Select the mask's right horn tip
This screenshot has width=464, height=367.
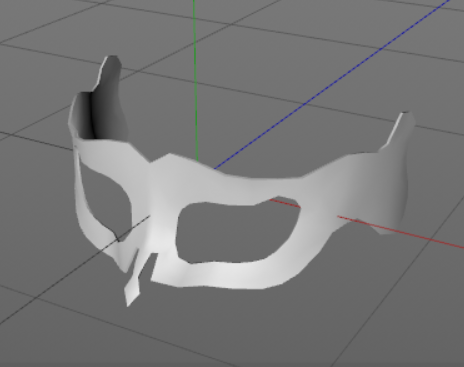click(405, 119)
